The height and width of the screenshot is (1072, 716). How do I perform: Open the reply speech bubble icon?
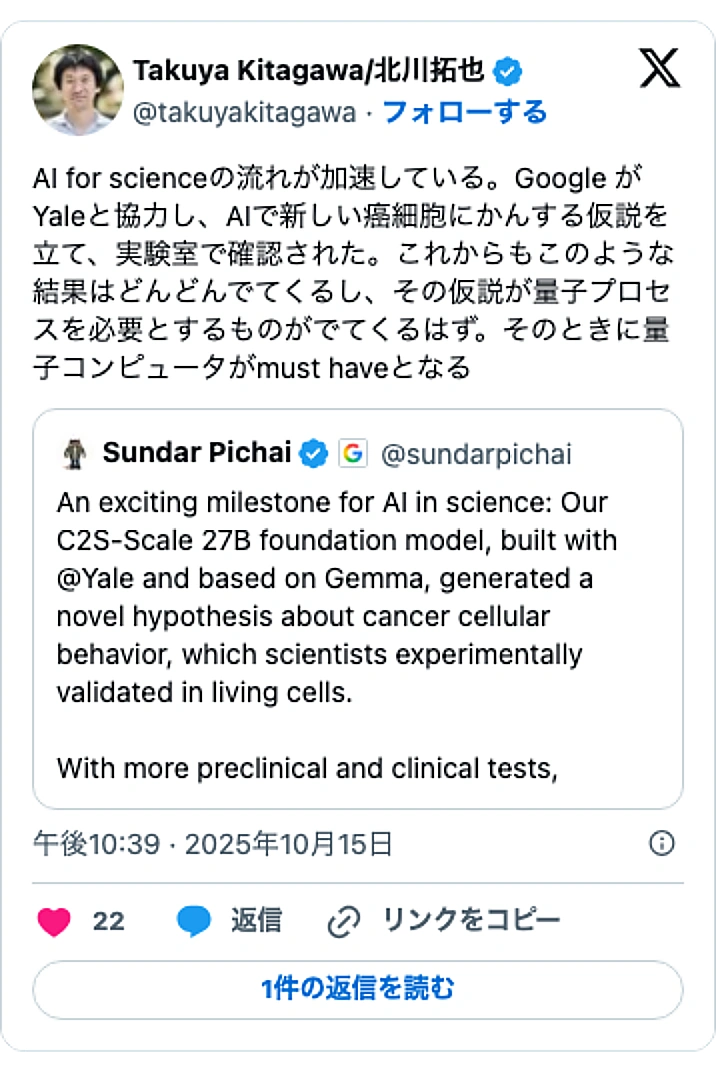(x=196, y=921)
